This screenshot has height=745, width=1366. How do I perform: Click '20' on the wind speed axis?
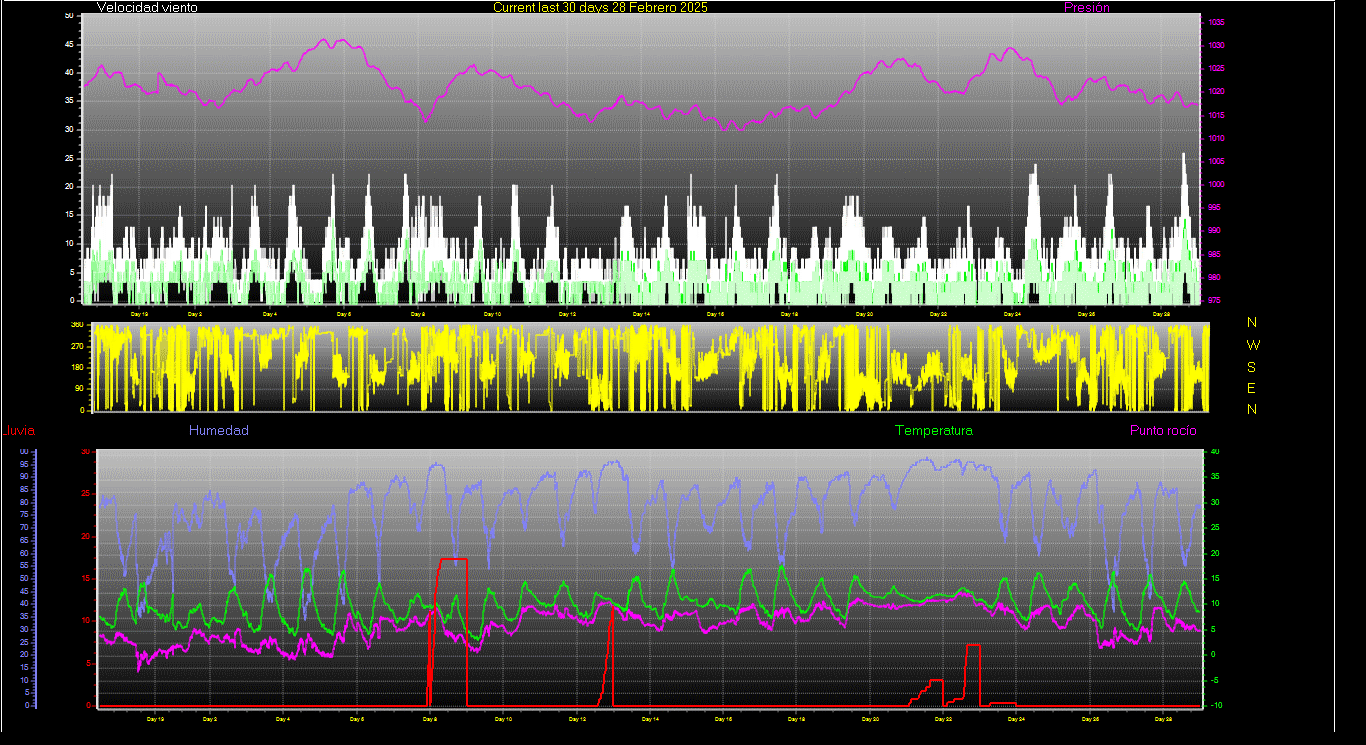(x=69, y=186)
